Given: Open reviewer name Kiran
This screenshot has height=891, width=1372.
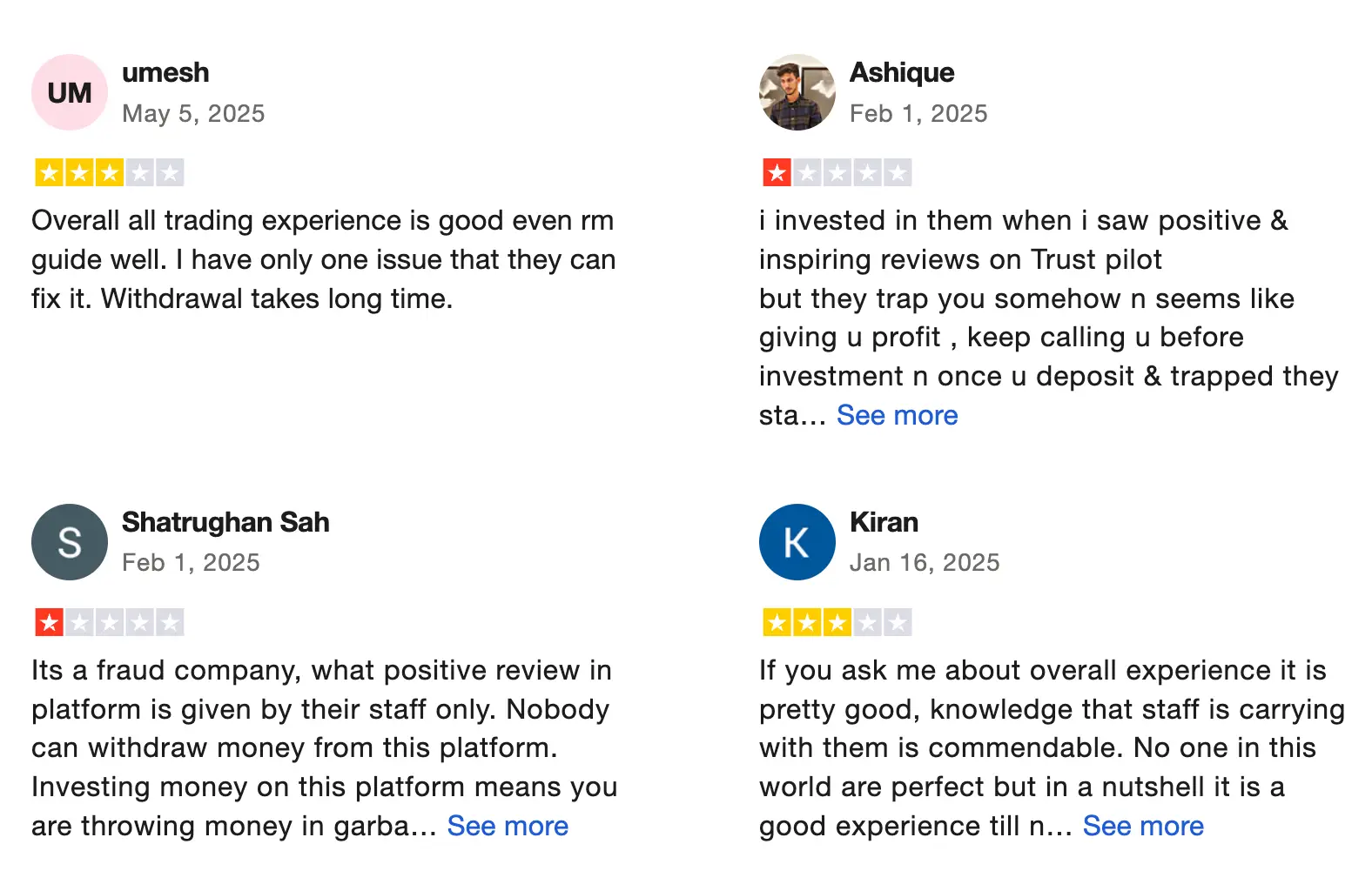Looking at the screenshot, I should click(884, 522).
